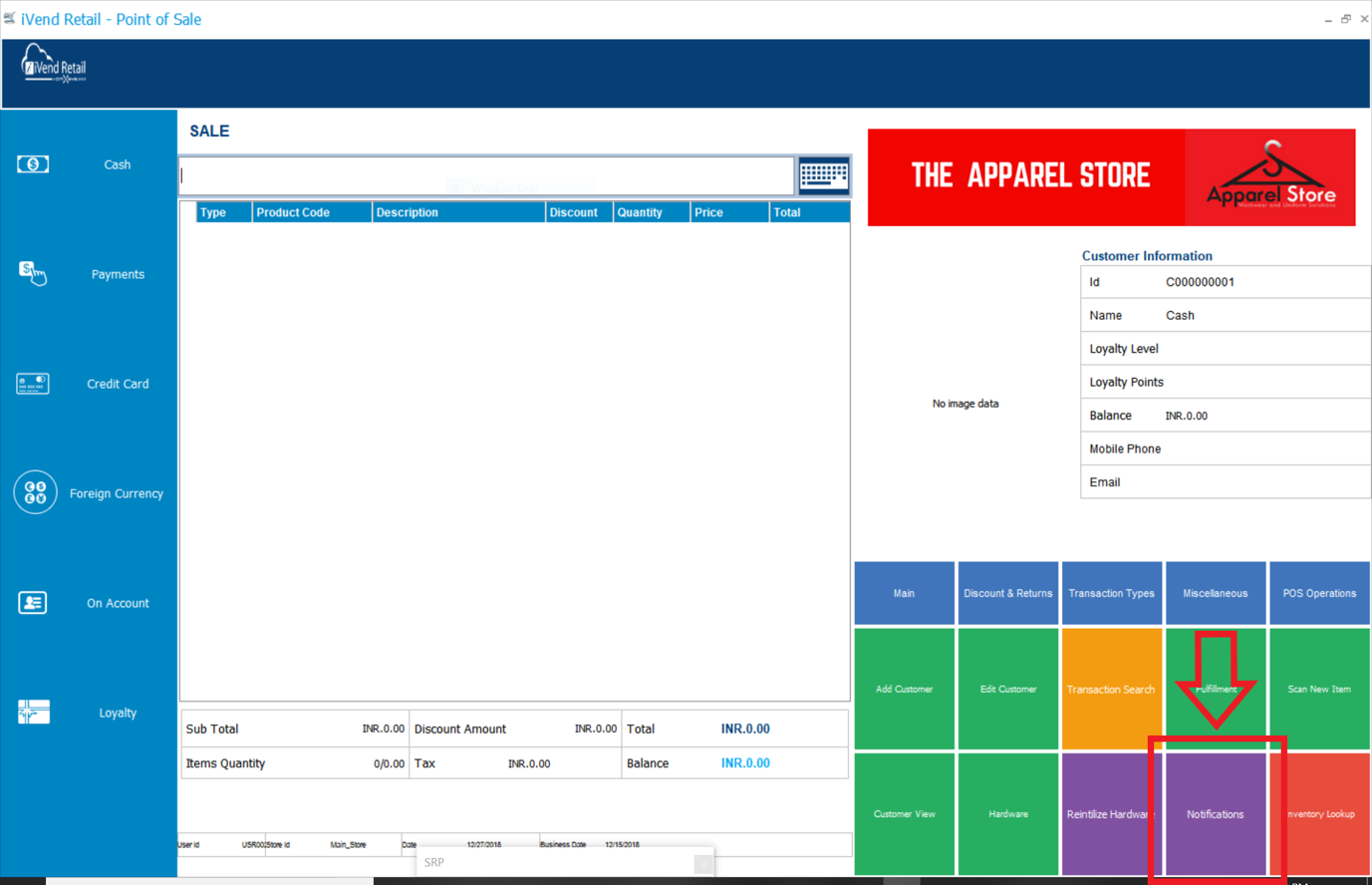Click the On Account icon

click(33, 603)
